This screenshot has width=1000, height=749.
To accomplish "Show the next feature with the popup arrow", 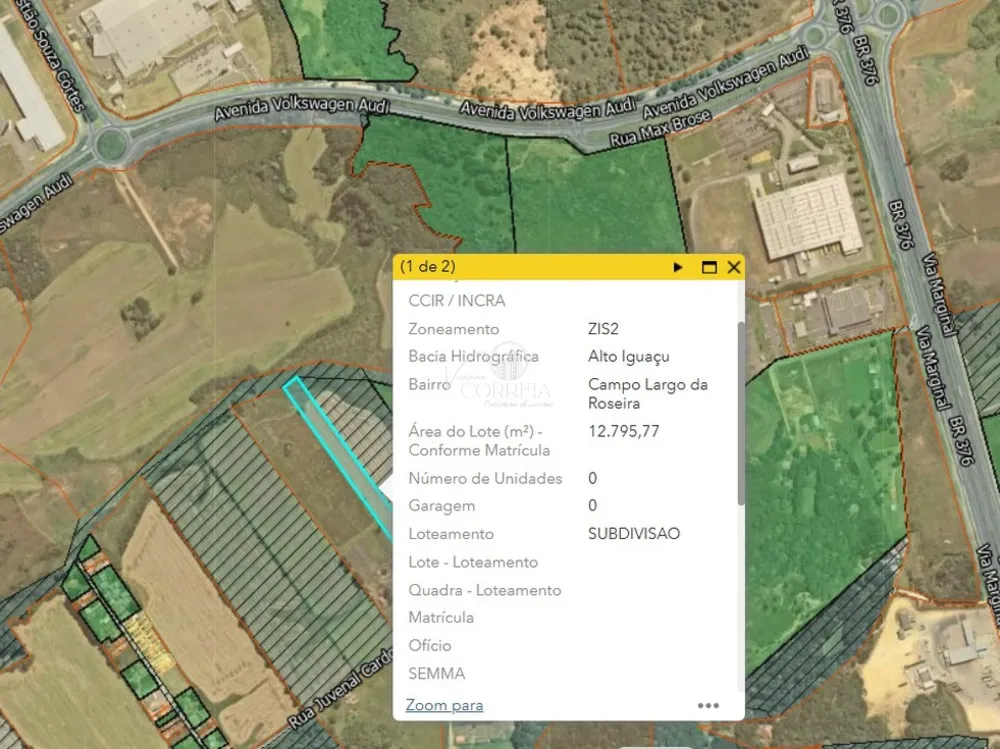I will [678, 267].
